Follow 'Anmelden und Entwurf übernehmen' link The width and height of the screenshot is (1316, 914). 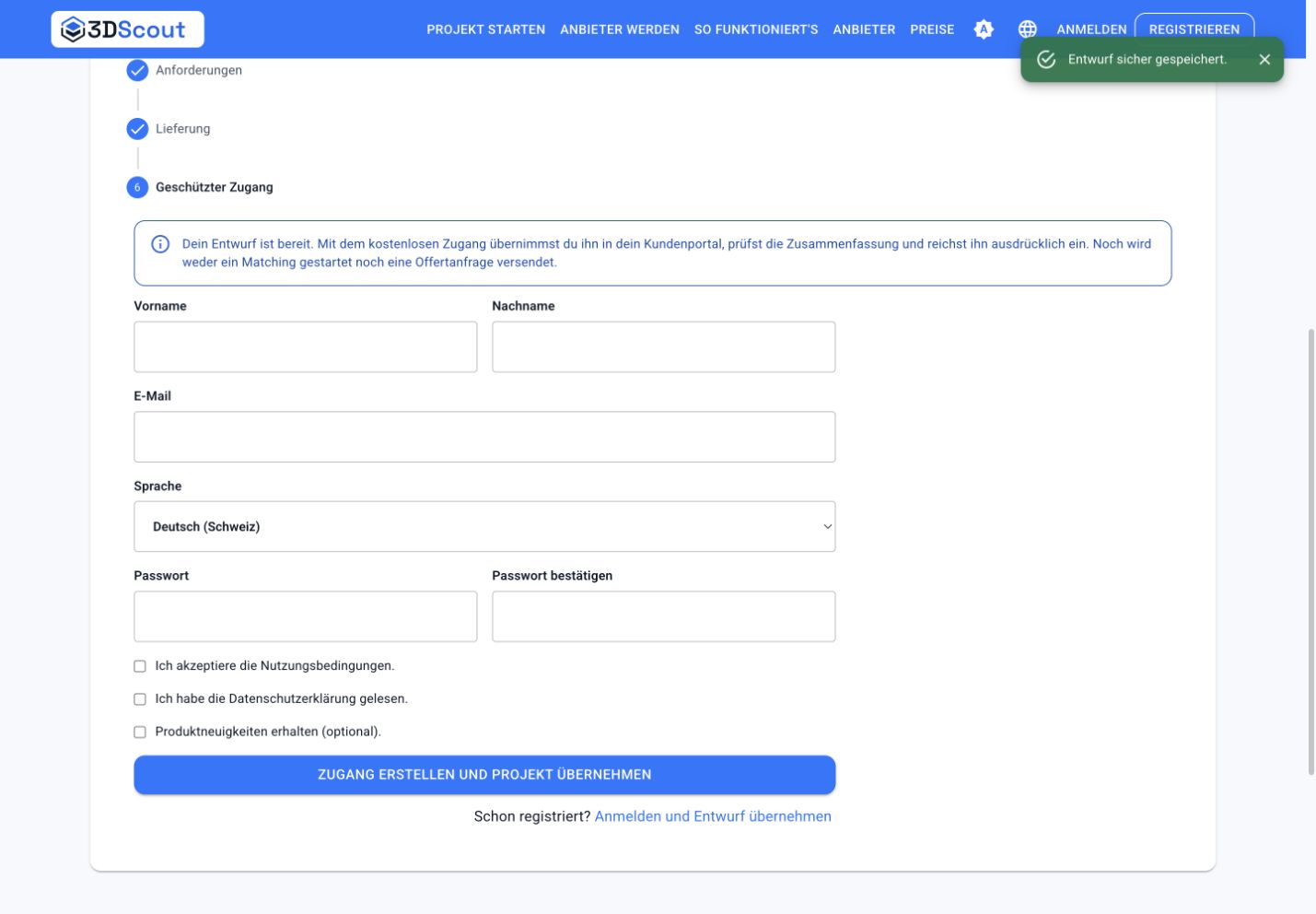pos(713,816)
